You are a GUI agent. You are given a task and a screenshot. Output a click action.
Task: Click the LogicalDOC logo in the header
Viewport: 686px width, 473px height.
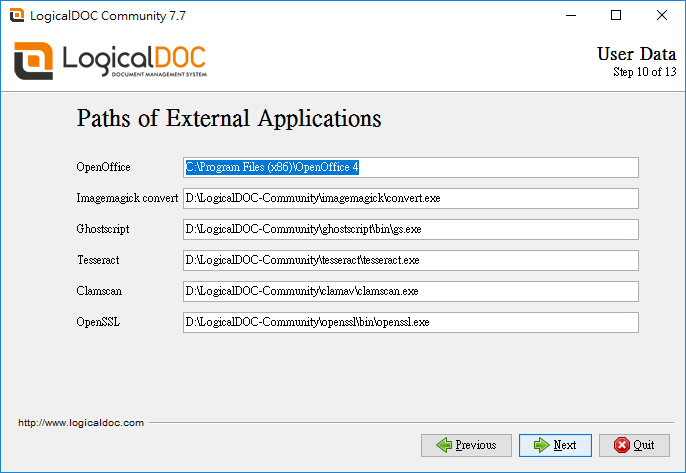pyautogui.click(x=110, y=61)
